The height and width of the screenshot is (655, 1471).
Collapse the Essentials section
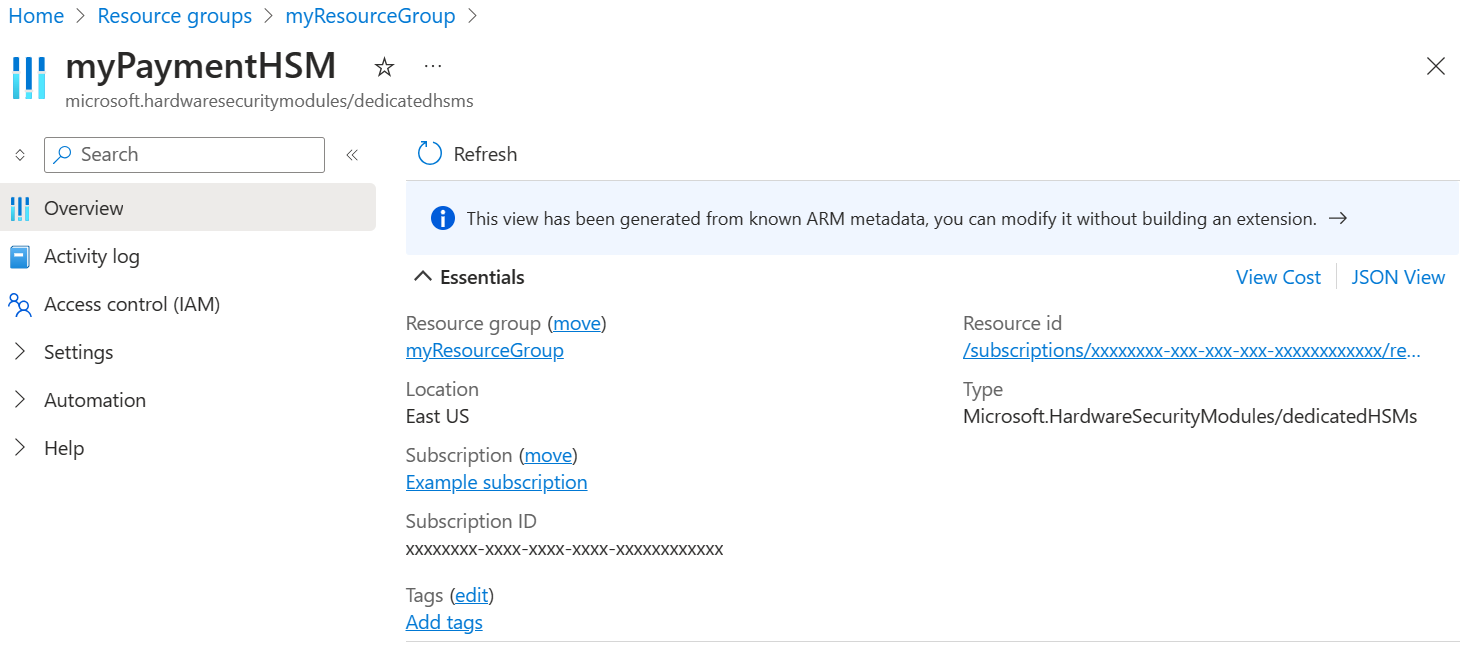(424, 277)
